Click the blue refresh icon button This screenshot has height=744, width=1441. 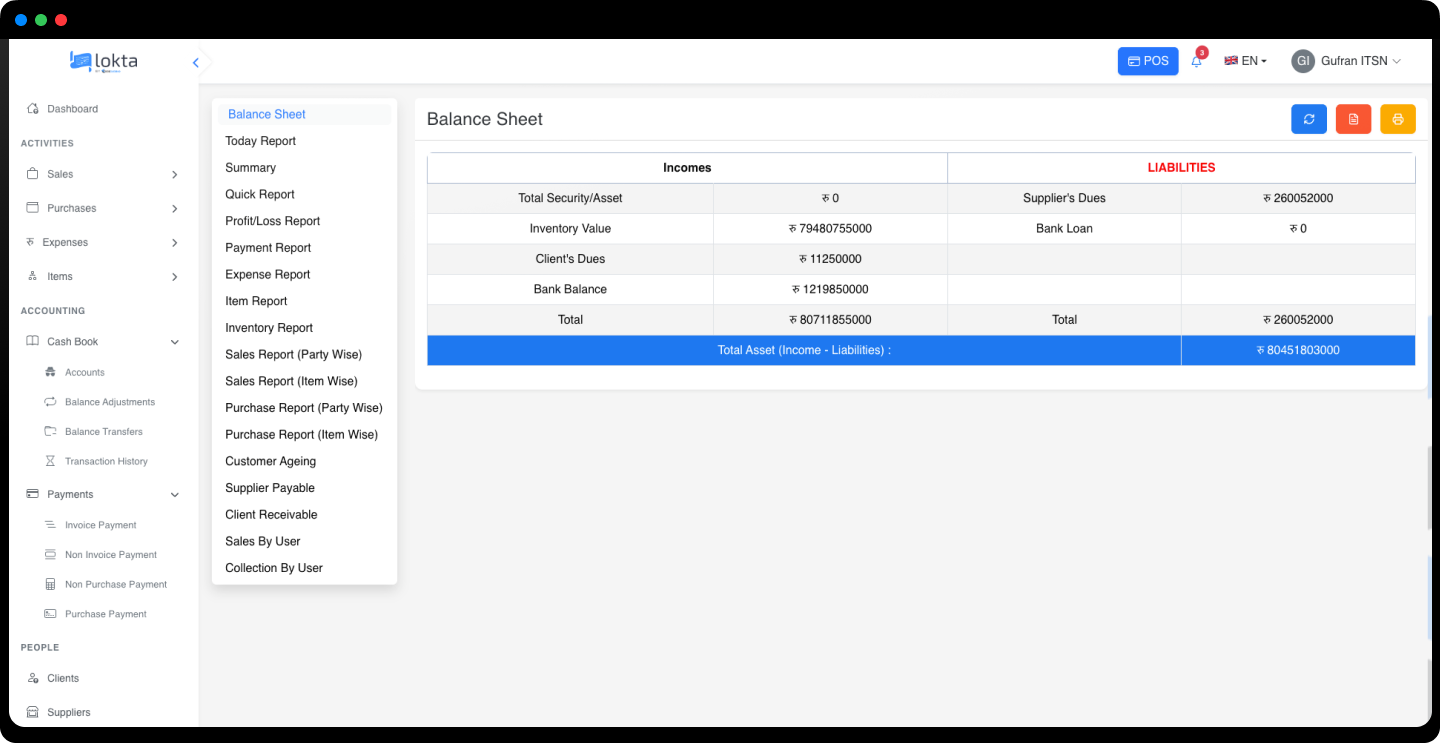pos(1309,119)
